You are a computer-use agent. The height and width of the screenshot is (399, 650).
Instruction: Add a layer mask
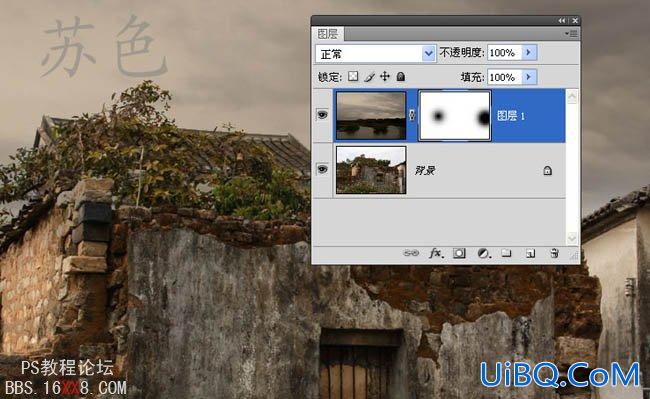click(x=459, y=253)
